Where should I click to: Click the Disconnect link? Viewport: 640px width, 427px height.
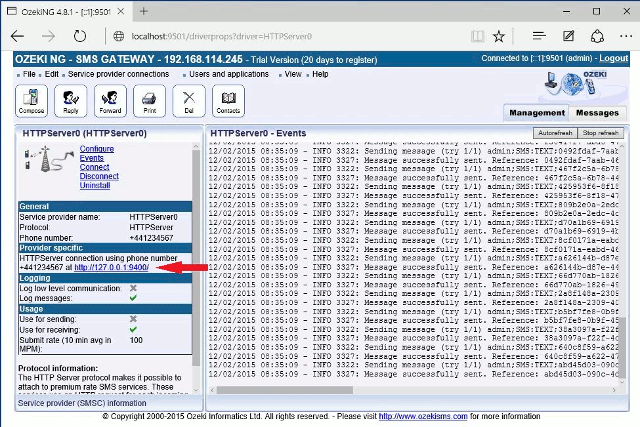(99, 176)
